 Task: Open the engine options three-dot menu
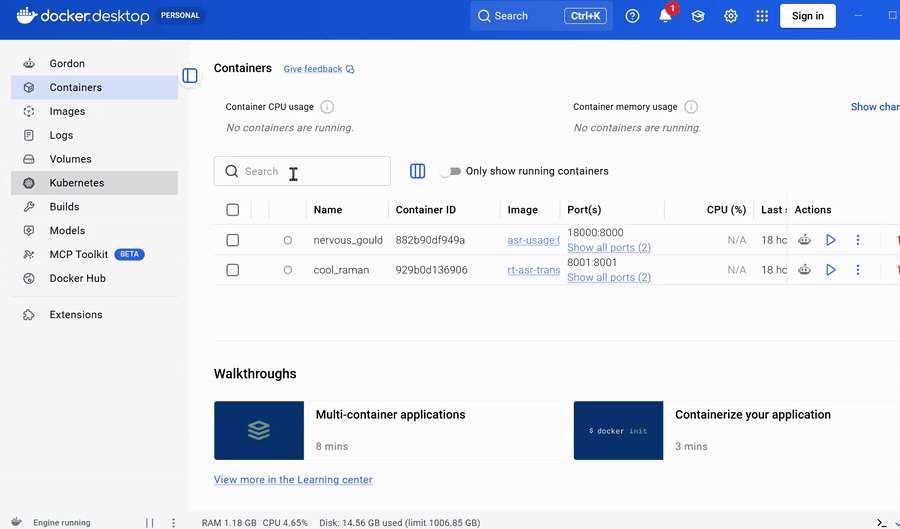(x=173, y=523)
